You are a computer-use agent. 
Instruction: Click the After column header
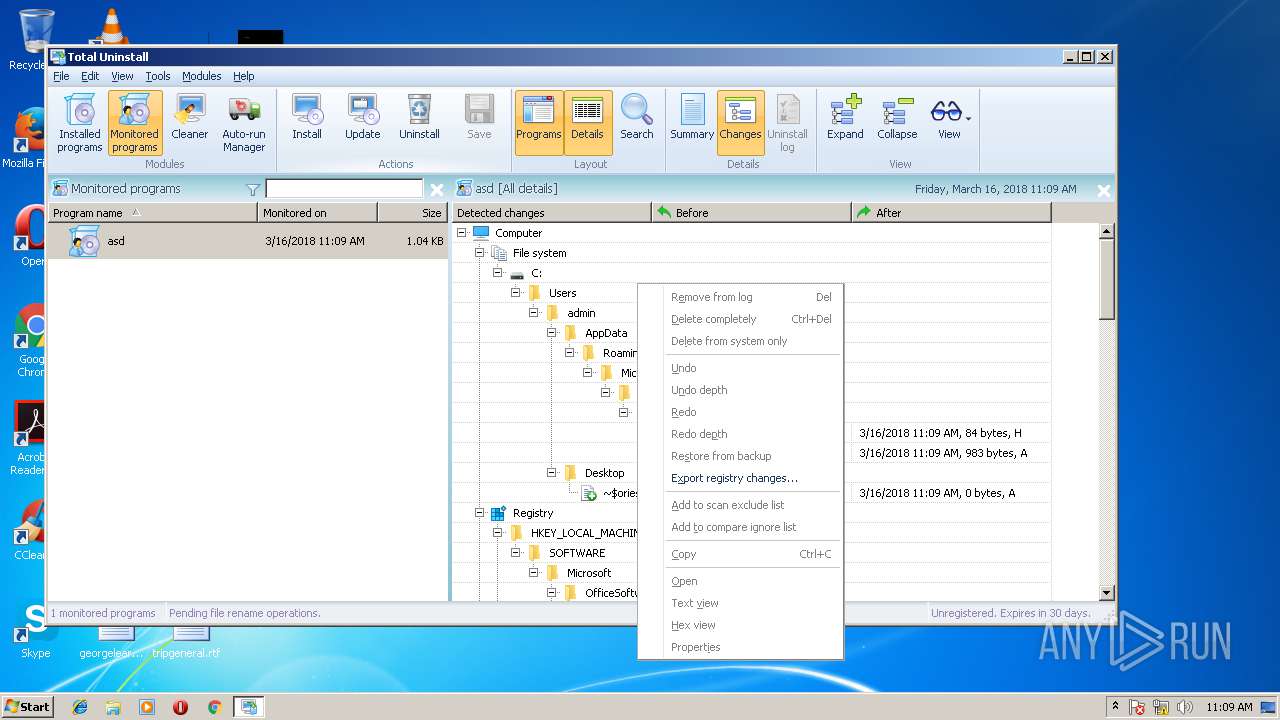951,213
